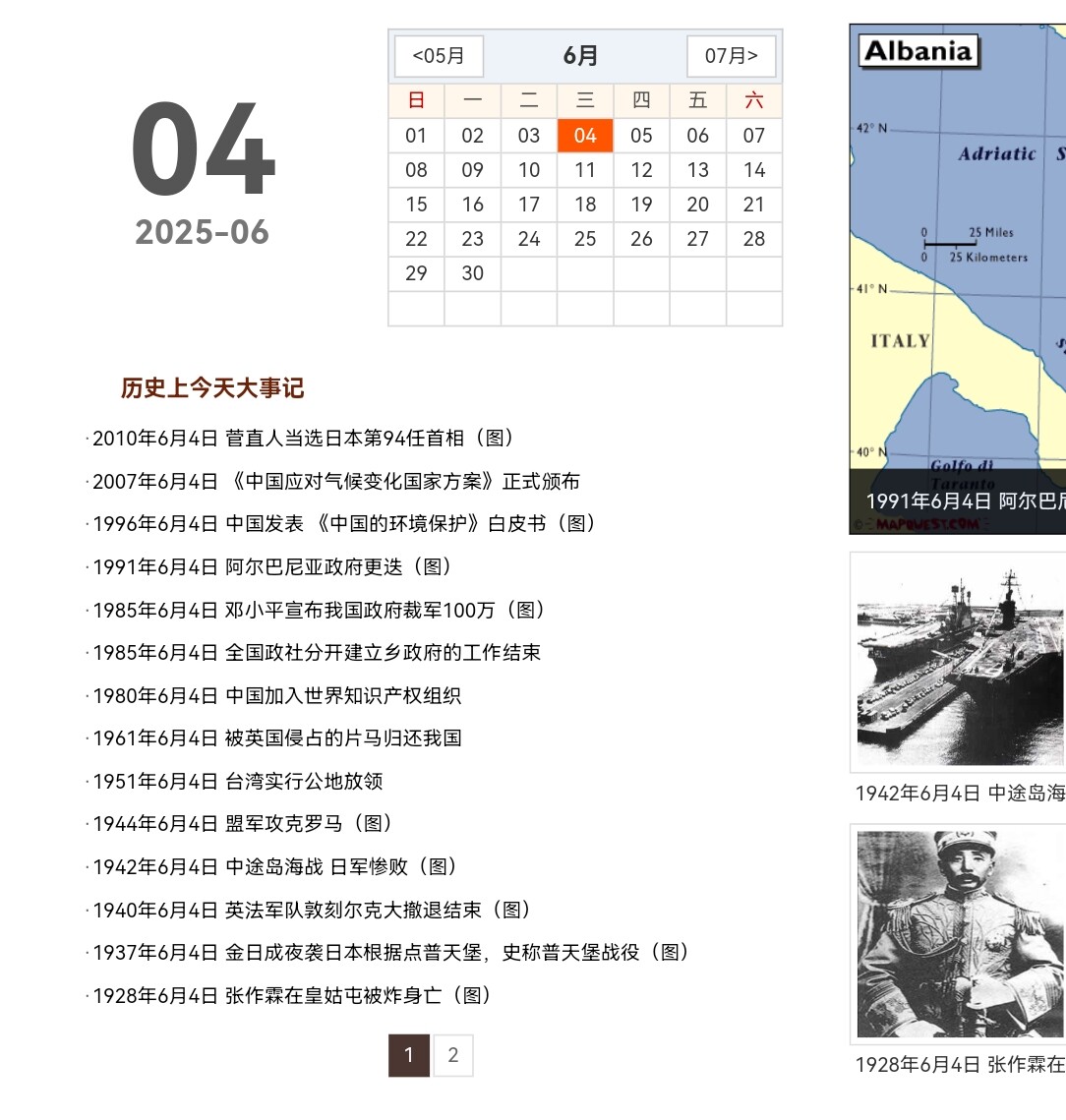The image size is (1066, 1120).
Task: Select highlighted date 04 in calendar
Action: (x=585, y=136)
